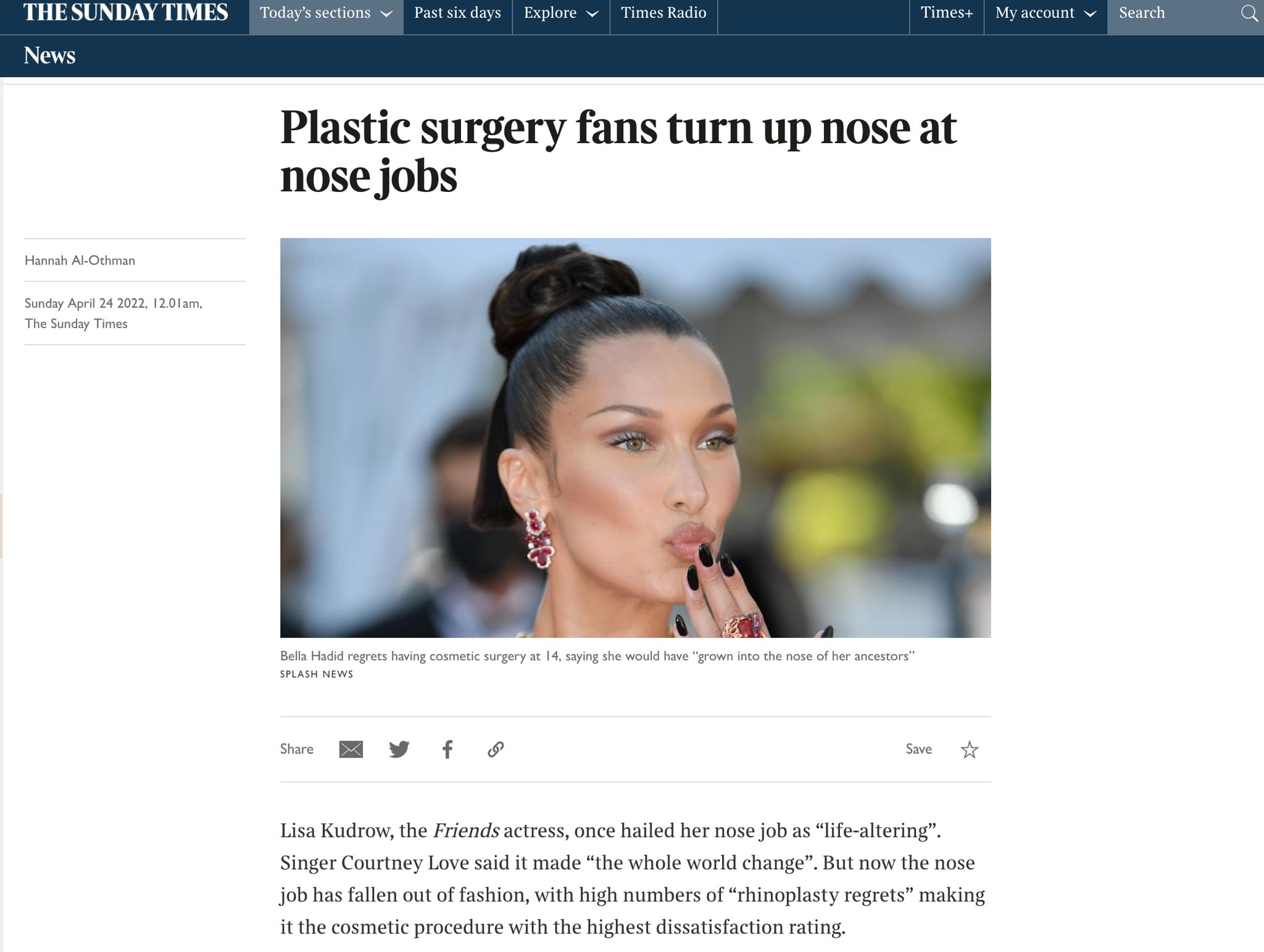Click the article headline about nose jobs
1264x952 pixels.
[618, 152]
